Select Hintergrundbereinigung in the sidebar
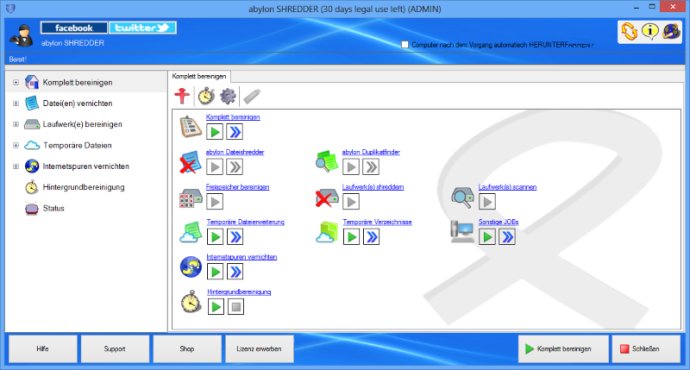The height and width of the screenshot is (370, 690). pos(83,187)
